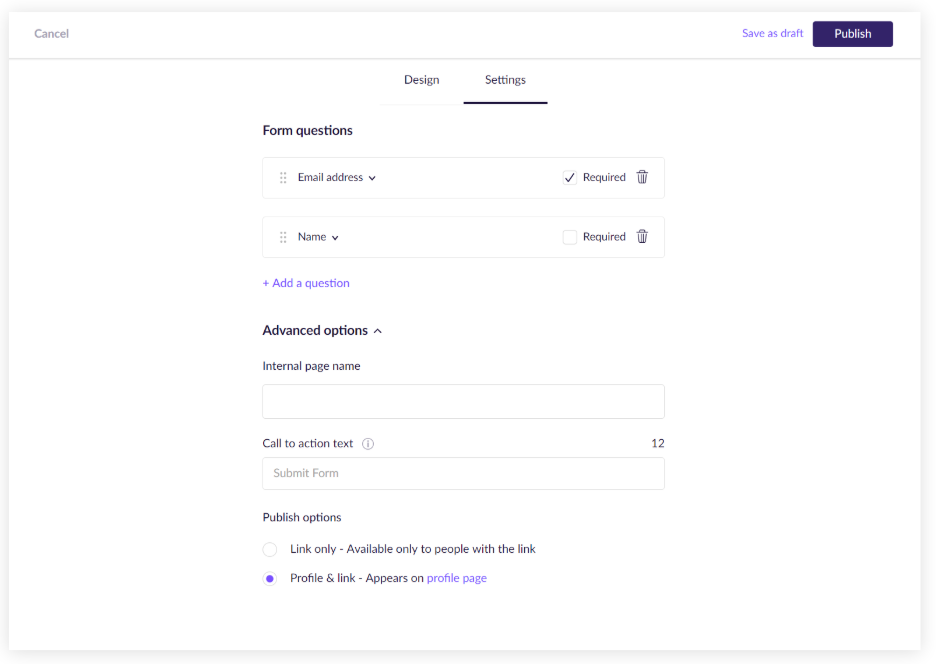Screen dimensions: 936x664
Task: Open the Email address question type dropdown
Action: coord(337,178)
